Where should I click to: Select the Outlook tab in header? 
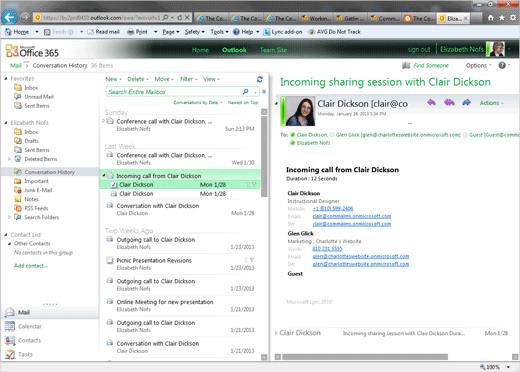coord(234,50)
